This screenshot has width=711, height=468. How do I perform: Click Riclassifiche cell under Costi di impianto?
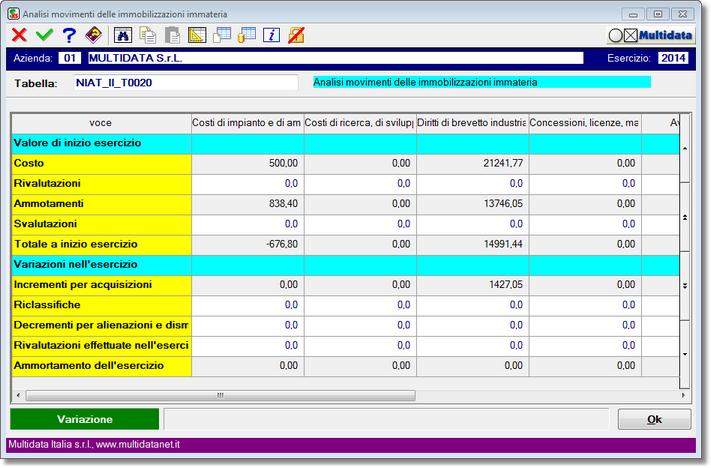pyautogui.click(x=248, y=305)
